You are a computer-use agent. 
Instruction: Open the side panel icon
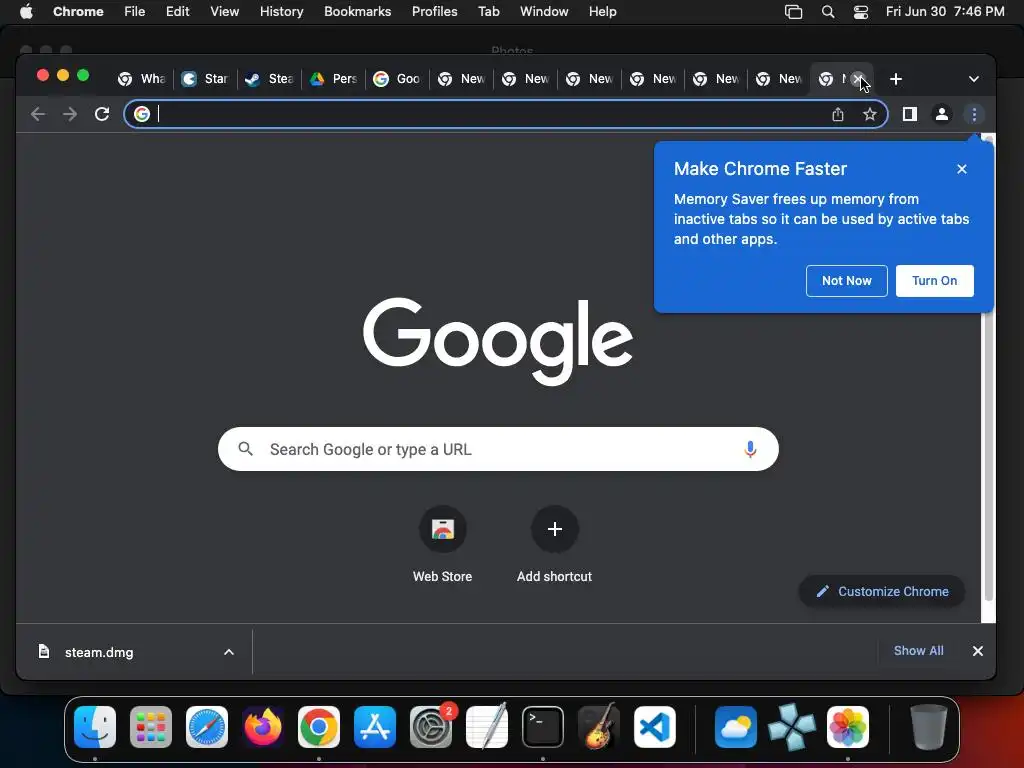910,114
